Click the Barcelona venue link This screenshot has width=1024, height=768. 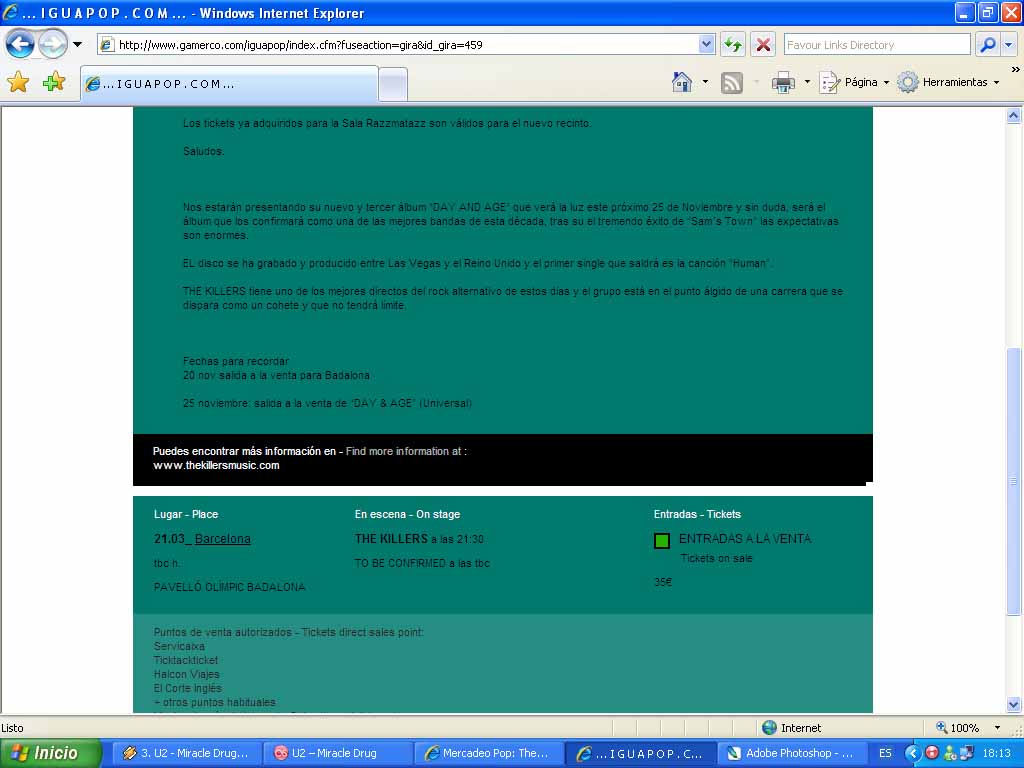223,539
